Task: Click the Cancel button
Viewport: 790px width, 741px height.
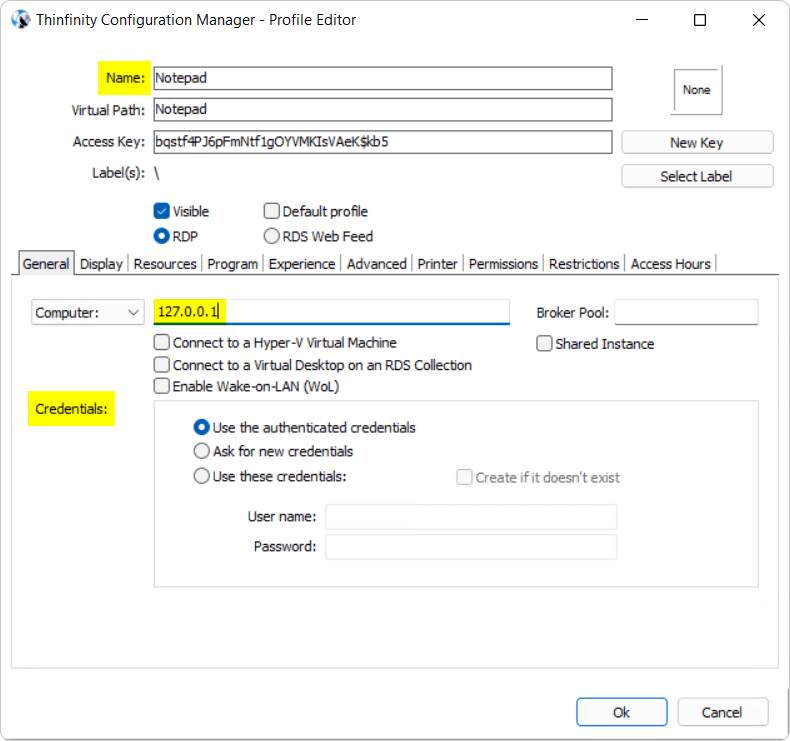Action: click(722, 712)
